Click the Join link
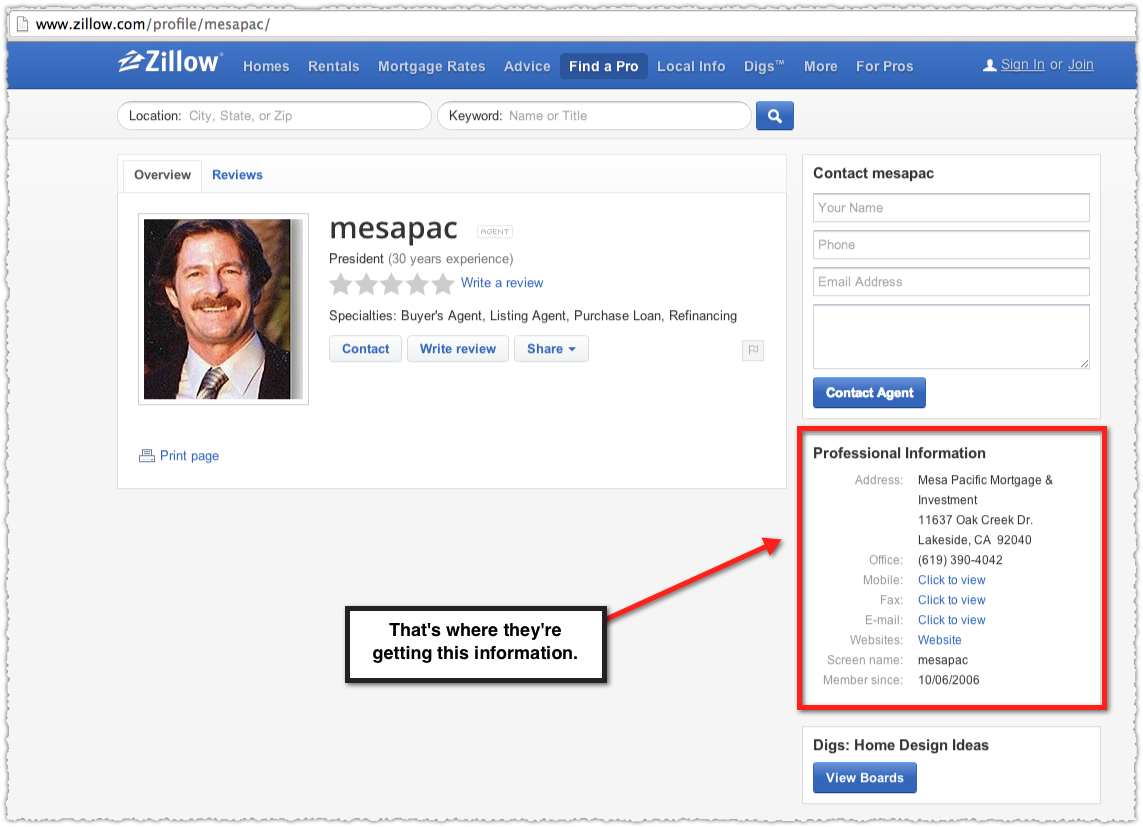1143x827 pixels. tap(1080, 65)
